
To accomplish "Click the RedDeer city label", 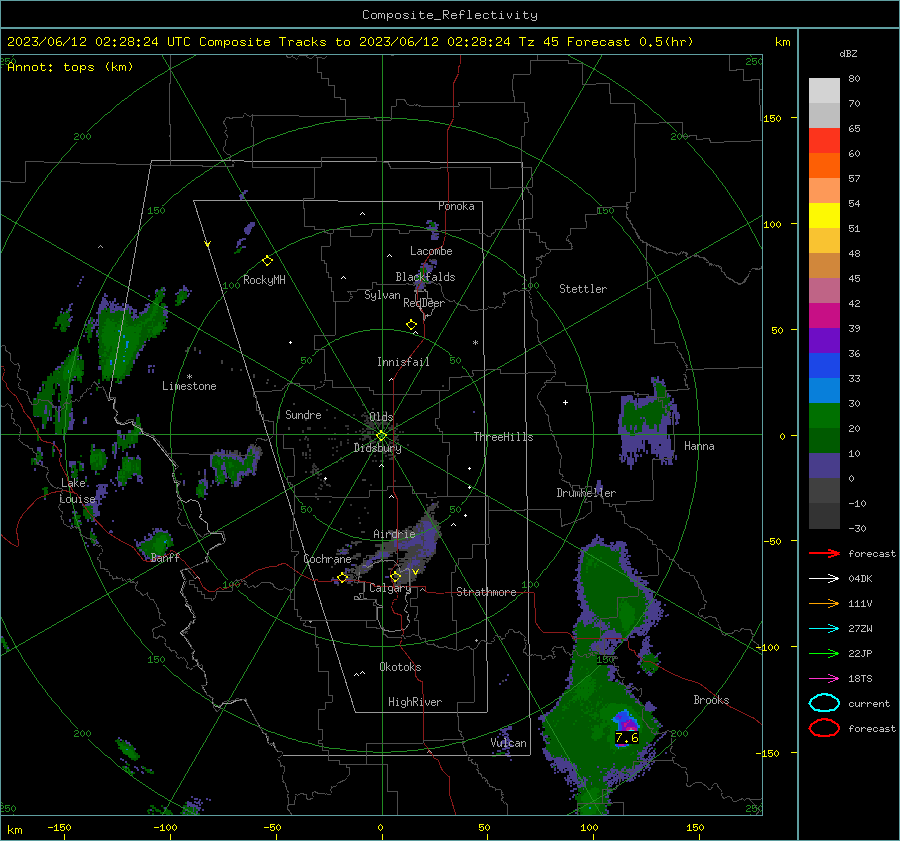I will pyautogui.click(x=424, y=303).
